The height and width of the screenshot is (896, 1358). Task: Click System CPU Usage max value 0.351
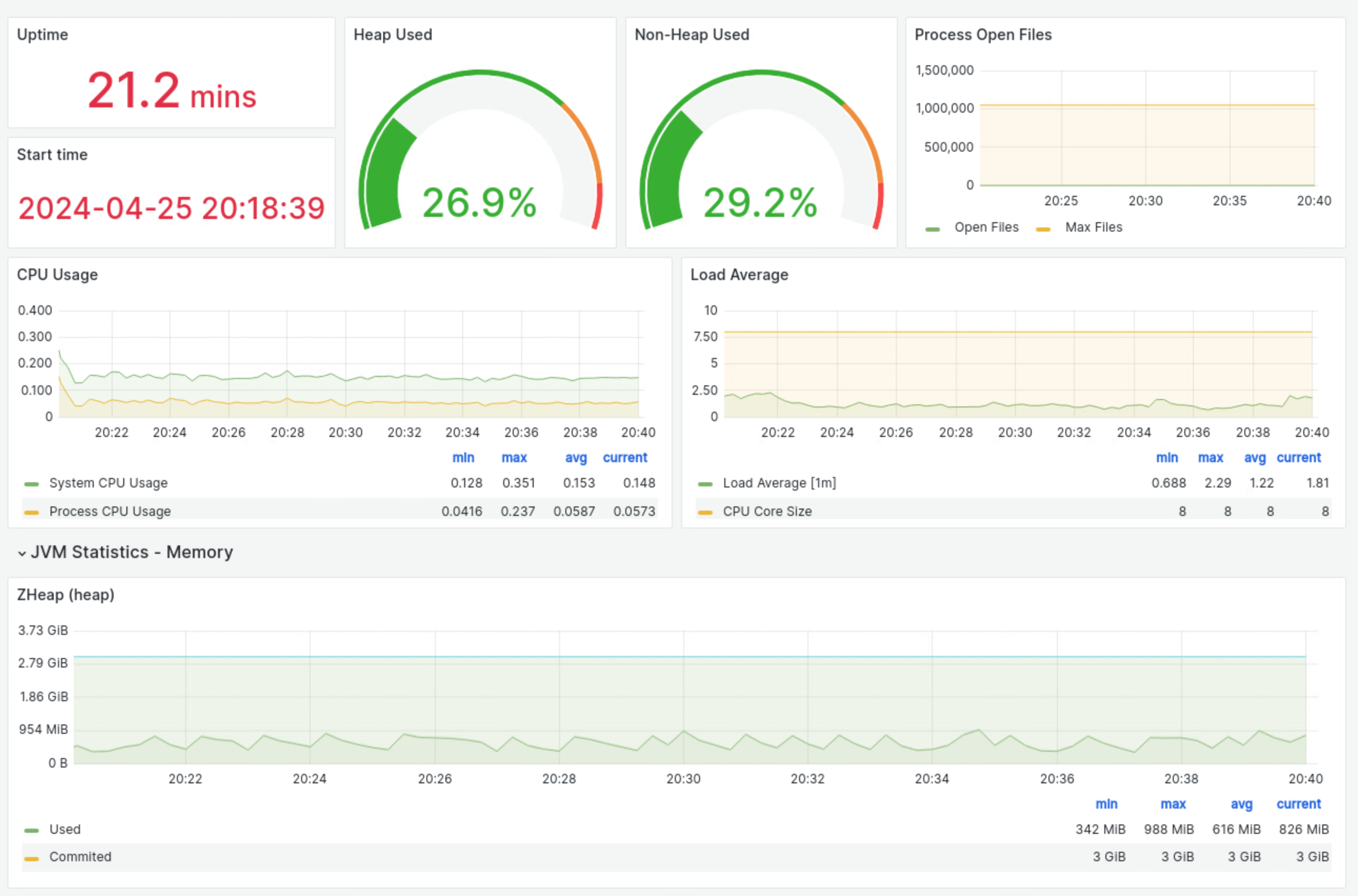click(518, 483)
